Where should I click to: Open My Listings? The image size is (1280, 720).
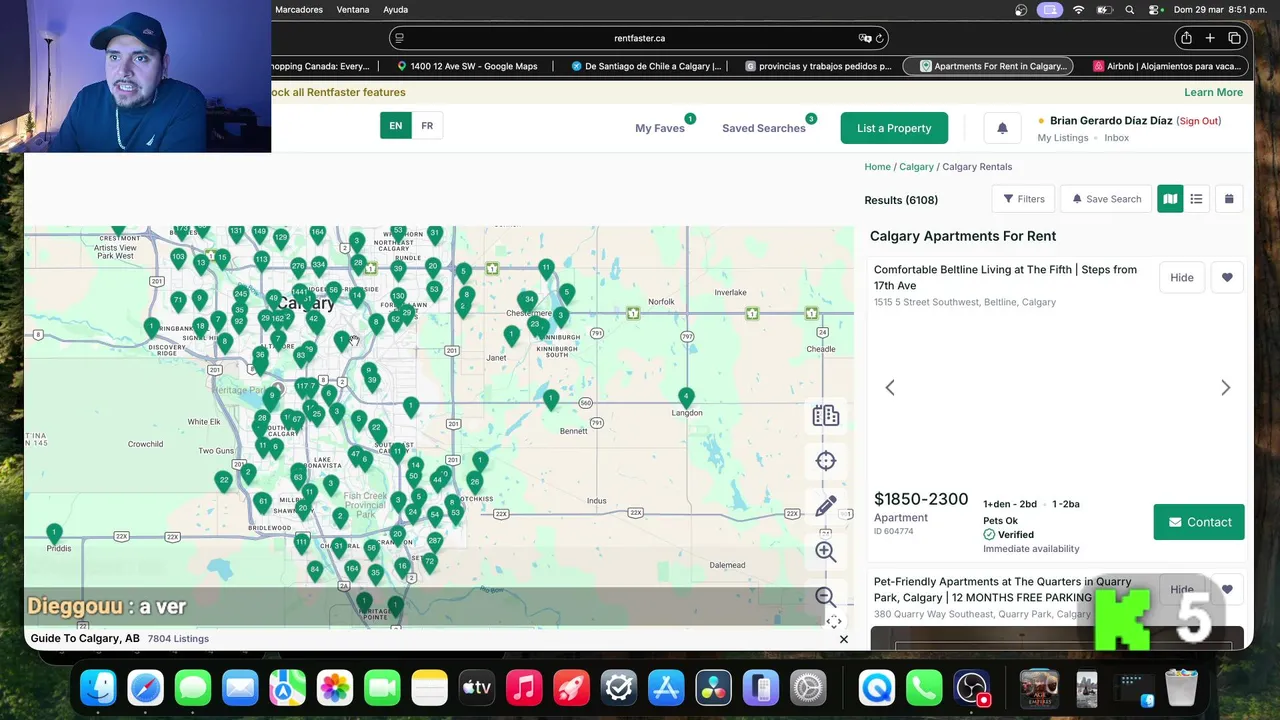tap(1063, 138)
